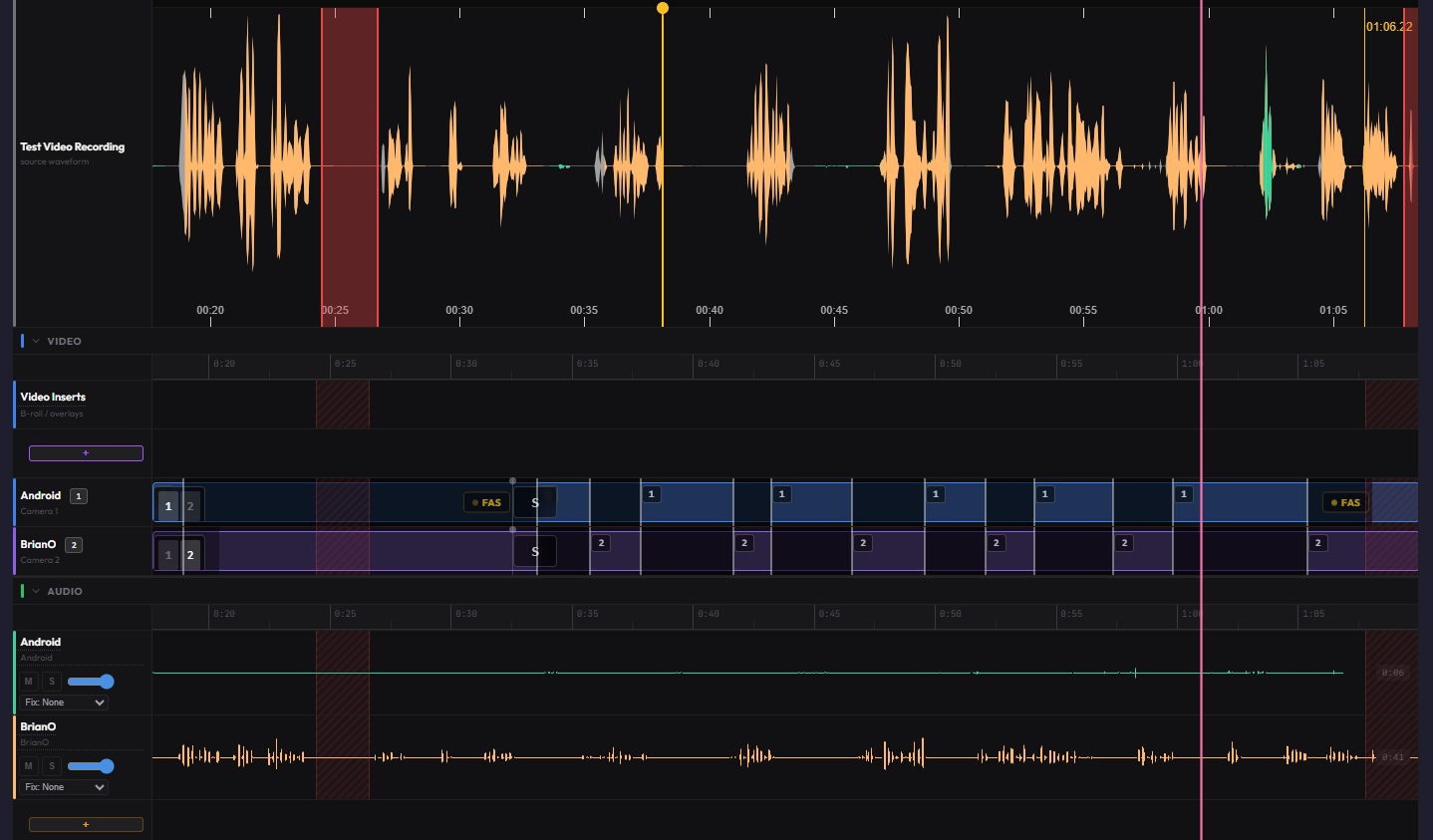This screenshot has height=840, width=1433.
Task: Select BrianO segment badge 2 after 1:05
Action: 1318,543
